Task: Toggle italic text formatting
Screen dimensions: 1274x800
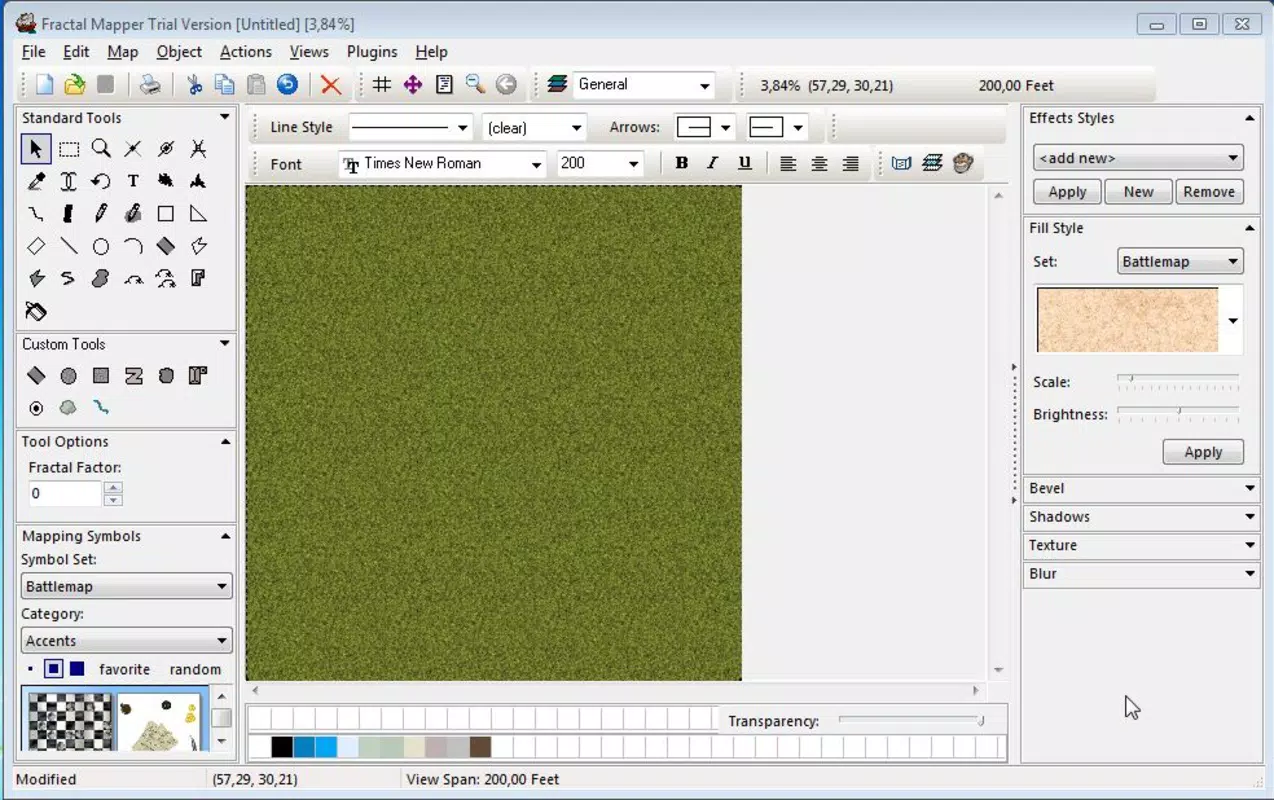Action: click(x=712, y=163)
